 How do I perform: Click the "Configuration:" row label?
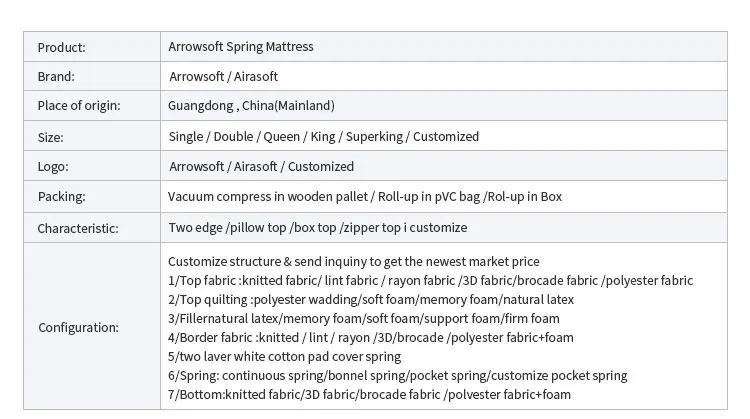pyautogui.click(x=78, y=327)
